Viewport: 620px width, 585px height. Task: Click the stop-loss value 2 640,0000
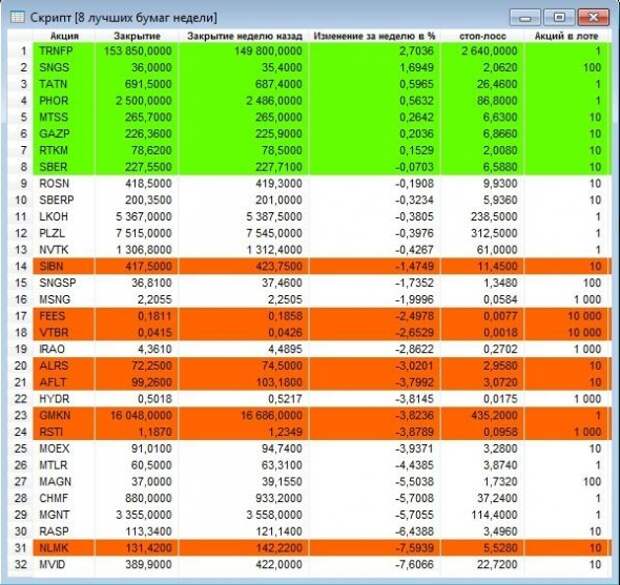tap(489, 51)
